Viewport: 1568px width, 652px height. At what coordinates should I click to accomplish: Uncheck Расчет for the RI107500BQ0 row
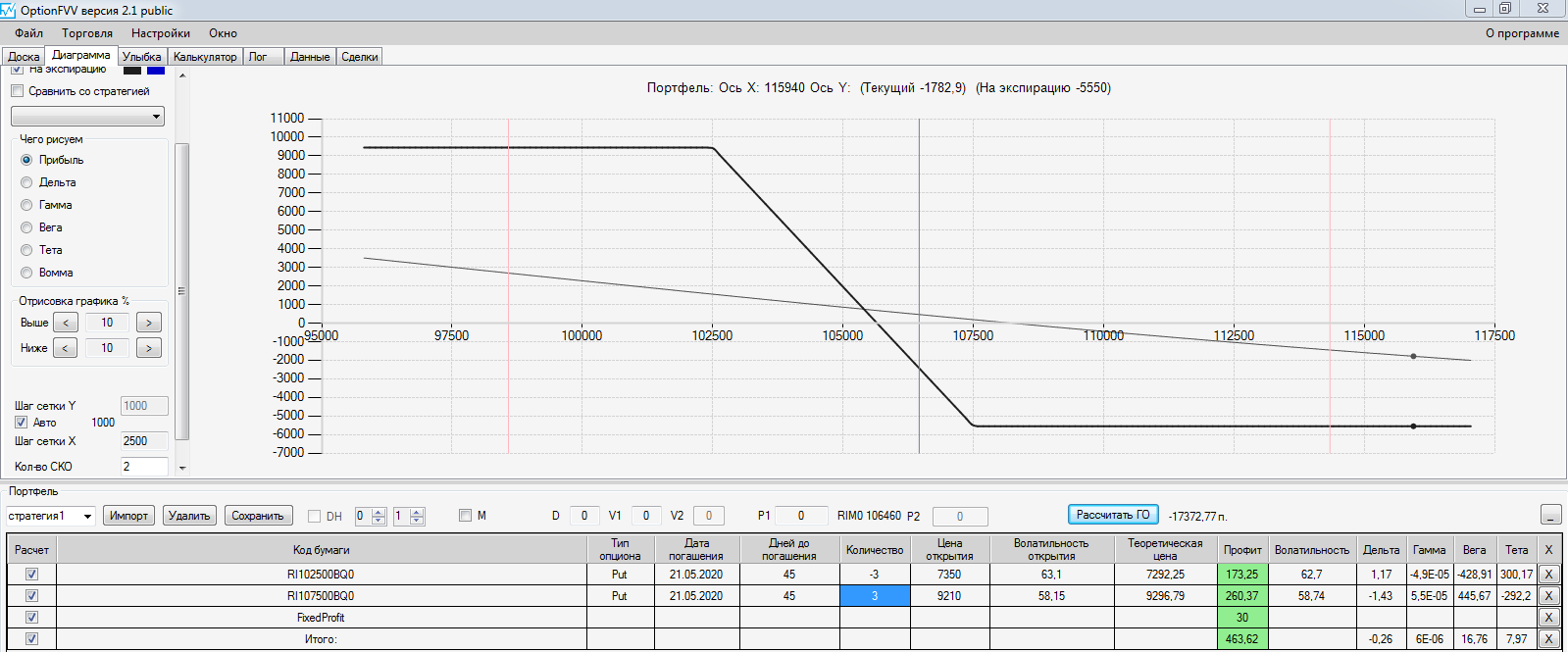coord(31,596)
